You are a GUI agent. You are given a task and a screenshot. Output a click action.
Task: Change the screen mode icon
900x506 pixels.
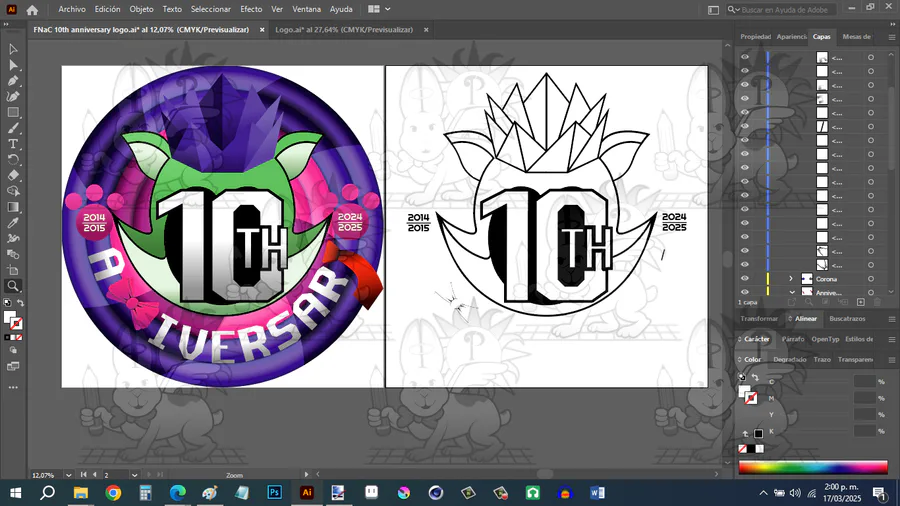pos(13,366)
